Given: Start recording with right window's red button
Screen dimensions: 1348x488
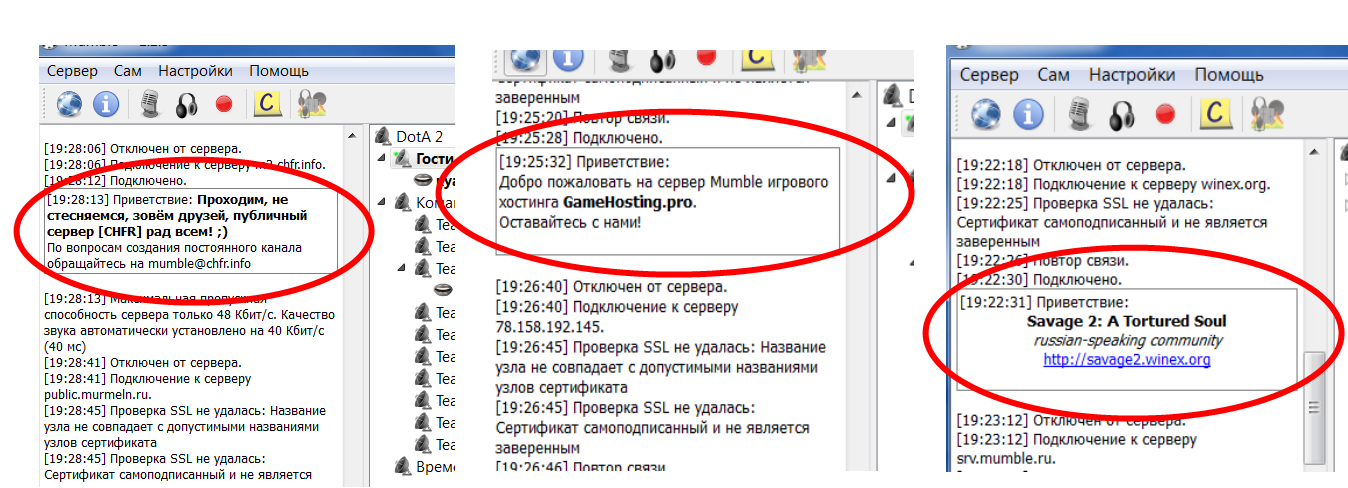Looking at the screenshot, I should [x=1165, y=113].
